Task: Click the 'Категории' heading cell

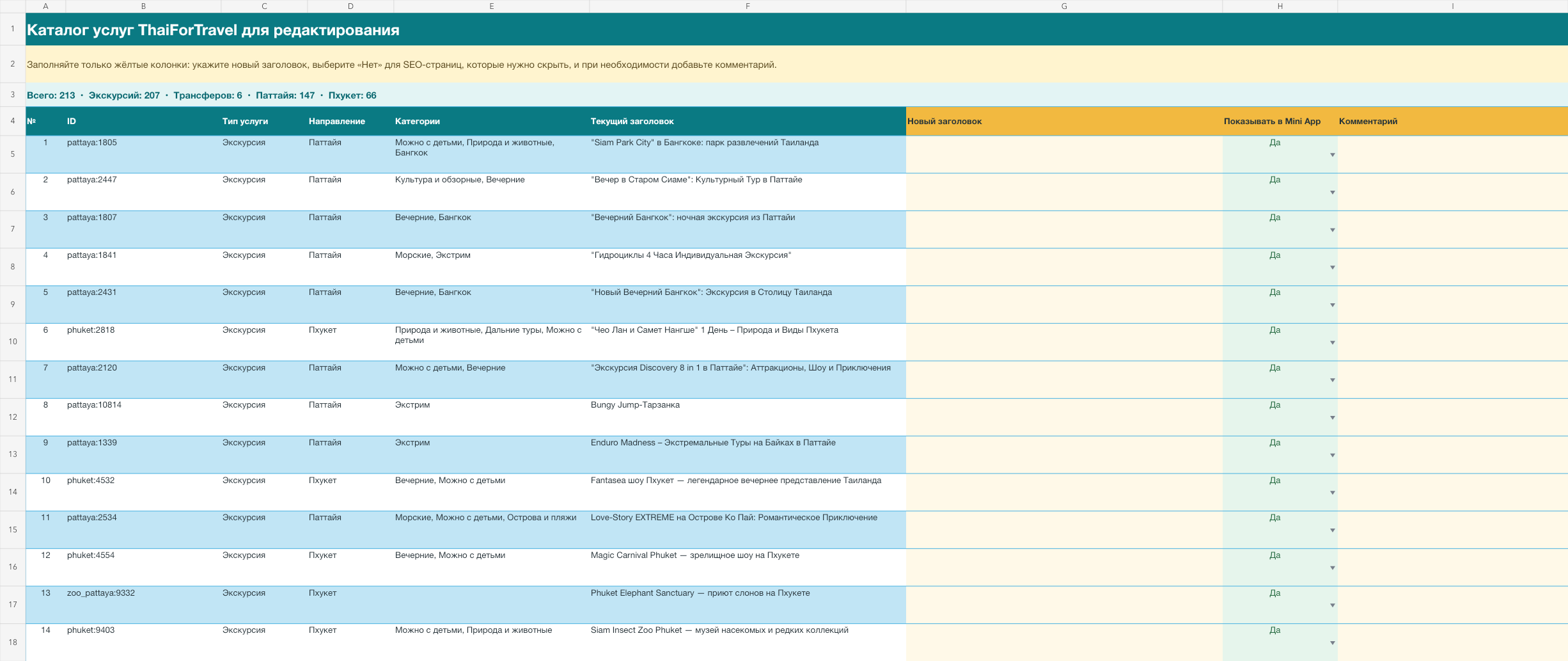Action: click(x=491, y=121)
